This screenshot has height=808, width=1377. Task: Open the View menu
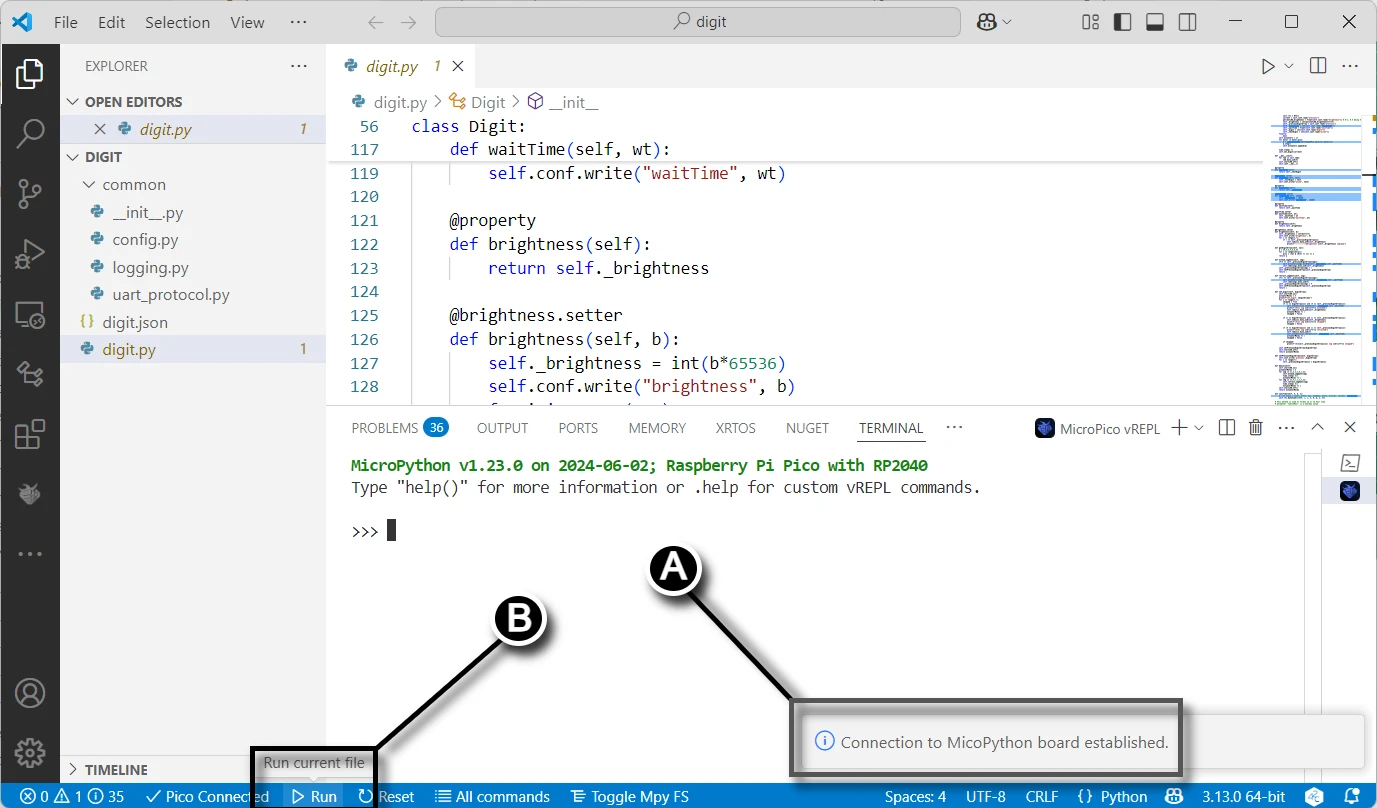pos(247,22)
